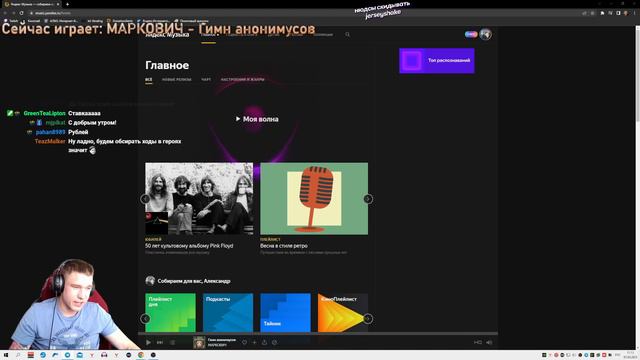The image size is (640, 360).
Task: Open the playback queue list icon
Action: point(172,342)
